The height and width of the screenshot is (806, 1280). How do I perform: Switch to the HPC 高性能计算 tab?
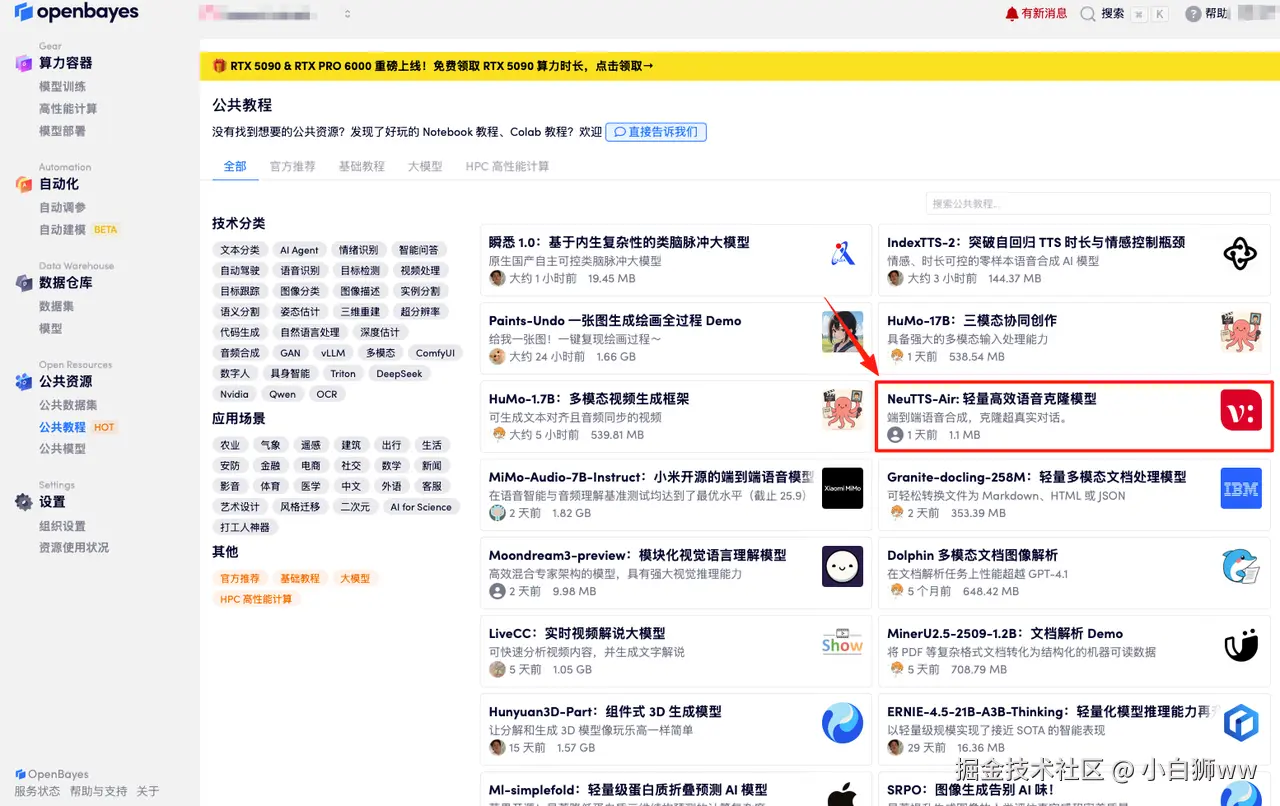coord(507,166)
